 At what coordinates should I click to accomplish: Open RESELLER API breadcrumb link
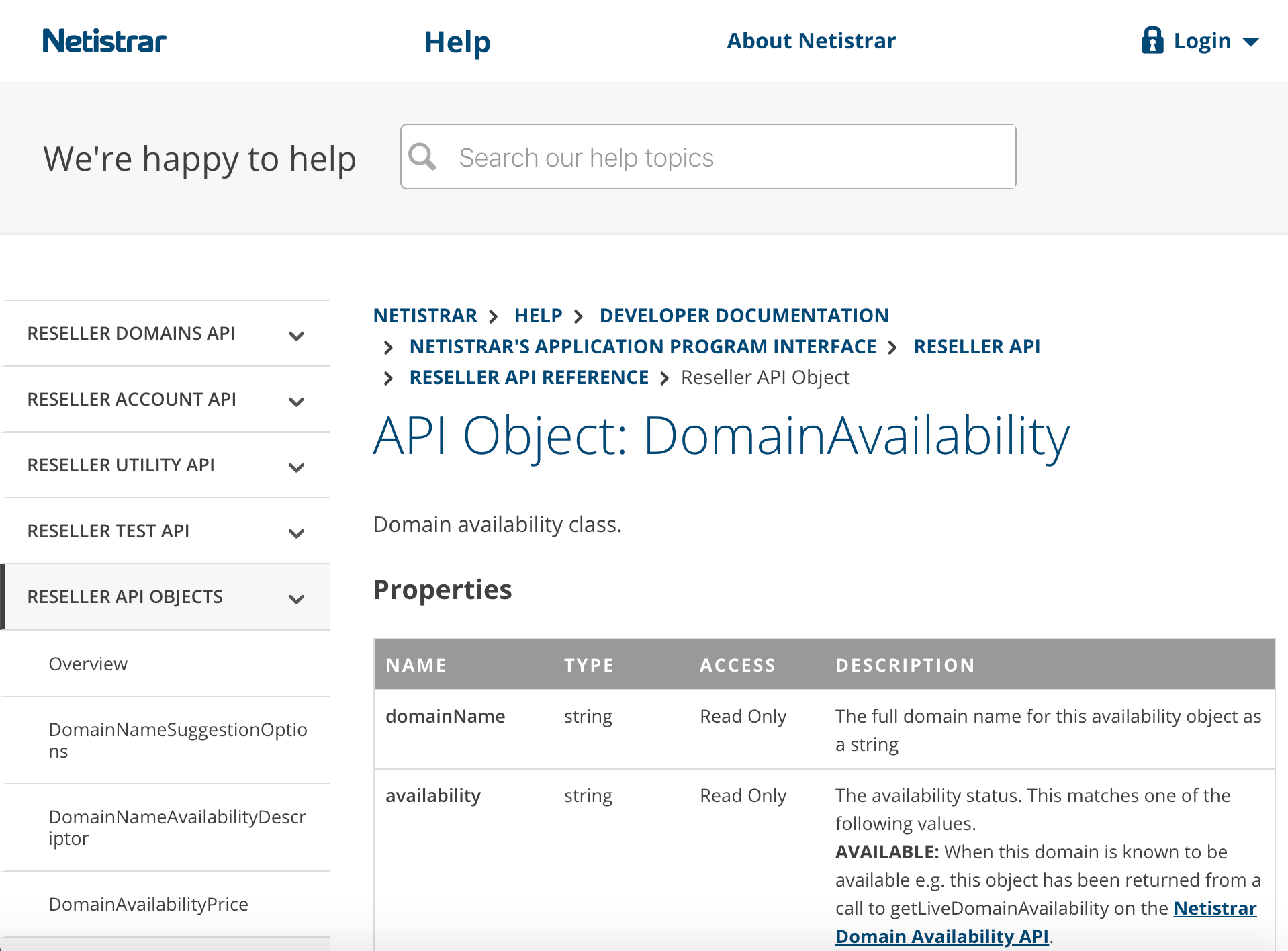[x=976, y=346]
